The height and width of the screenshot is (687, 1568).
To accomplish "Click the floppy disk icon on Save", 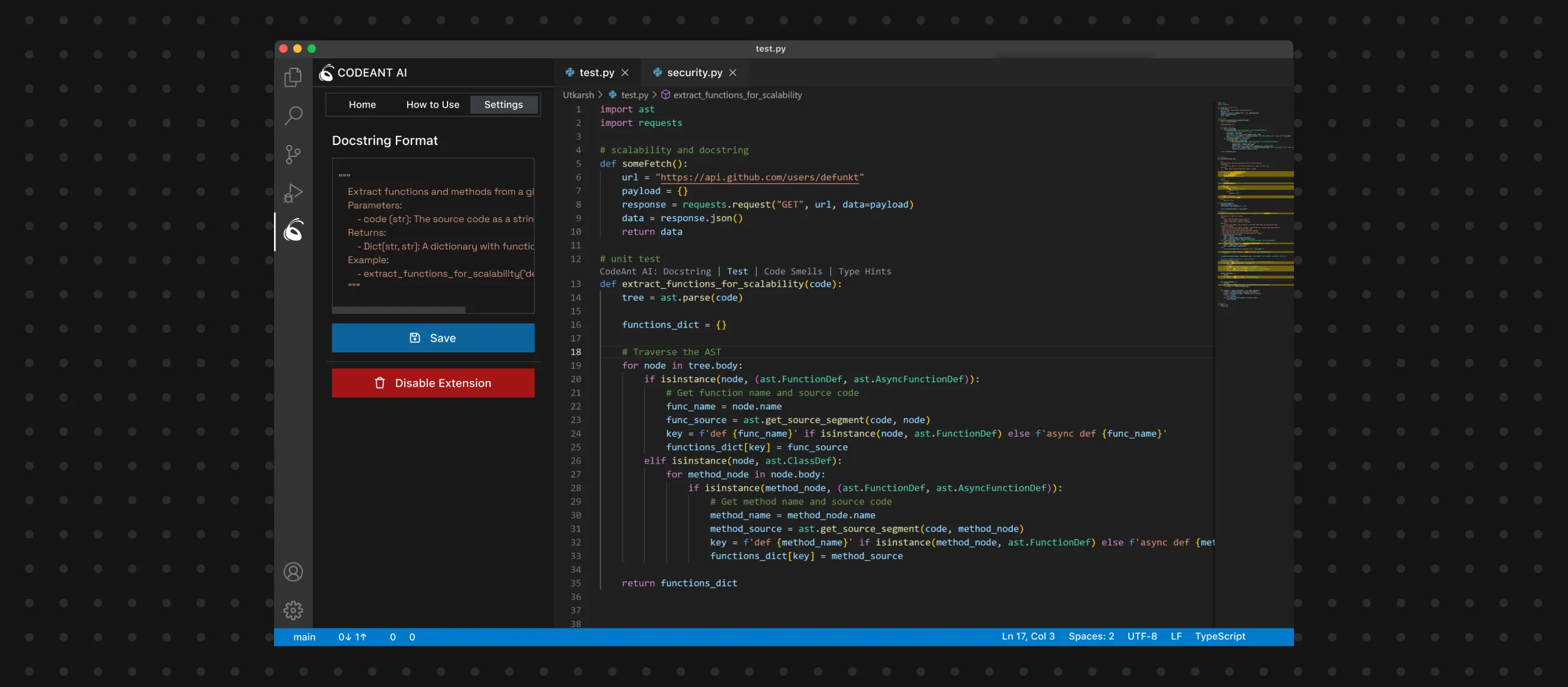I will (x=414, y=338).
